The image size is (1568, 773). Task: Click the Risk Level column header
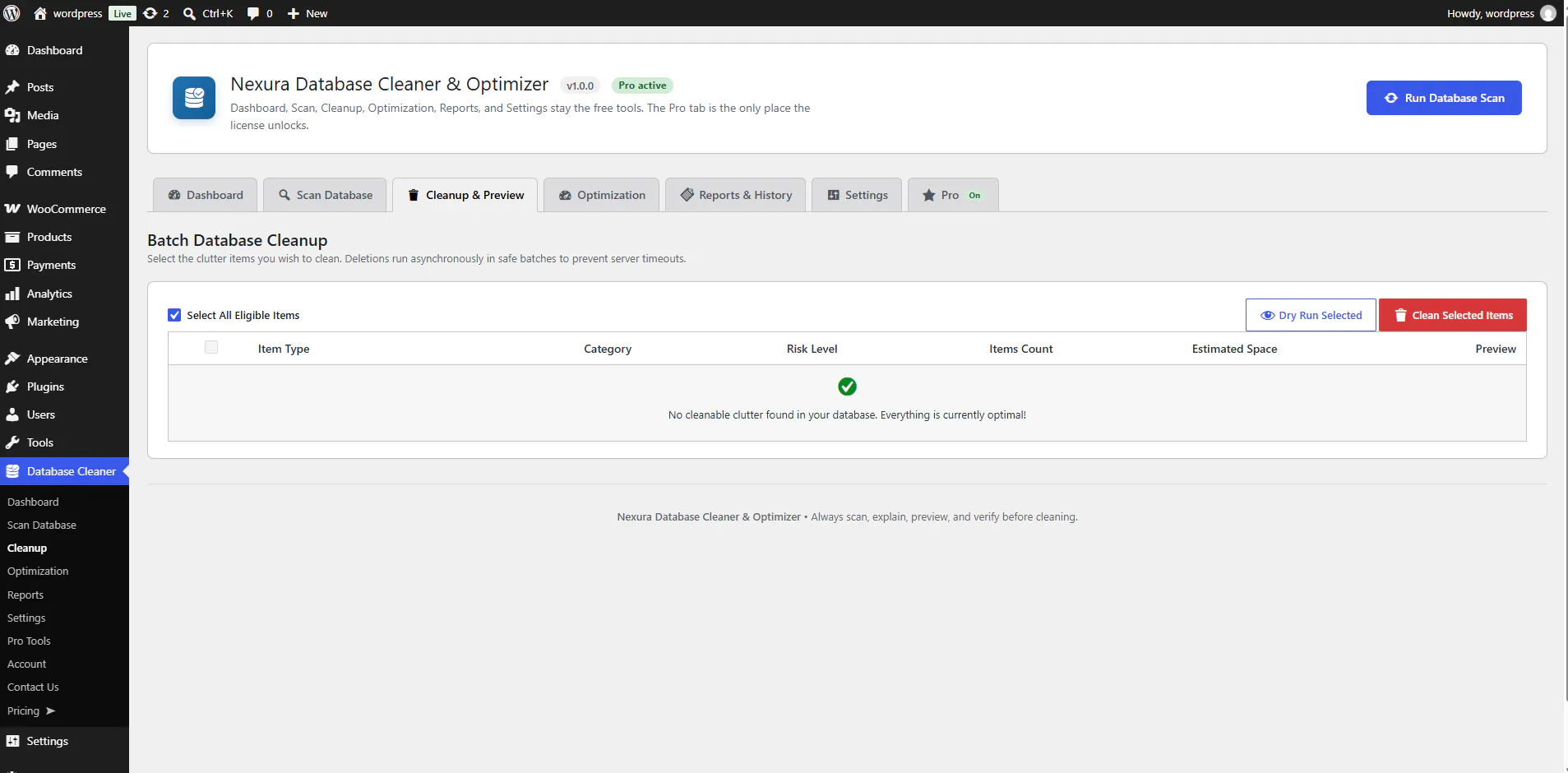coord(812,349)
